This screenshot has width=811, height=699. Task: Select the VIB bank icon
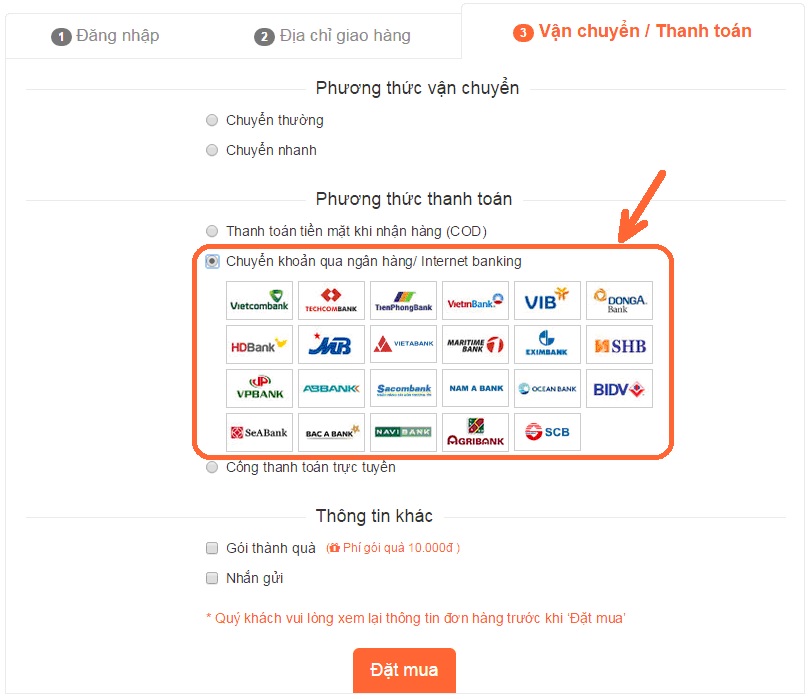[x=547, y=301]
